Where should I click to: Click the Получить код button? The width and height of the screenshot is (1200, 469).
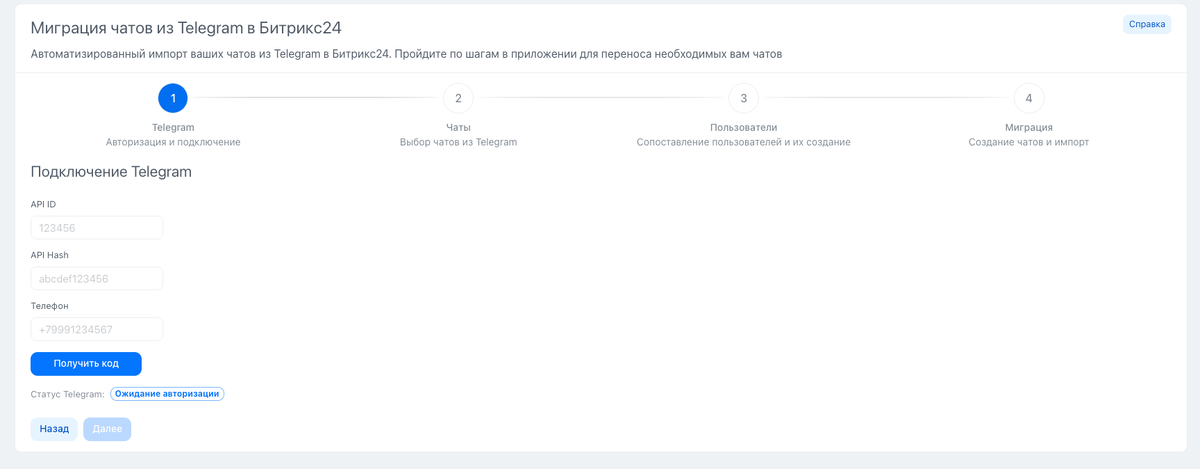point(86,363)
